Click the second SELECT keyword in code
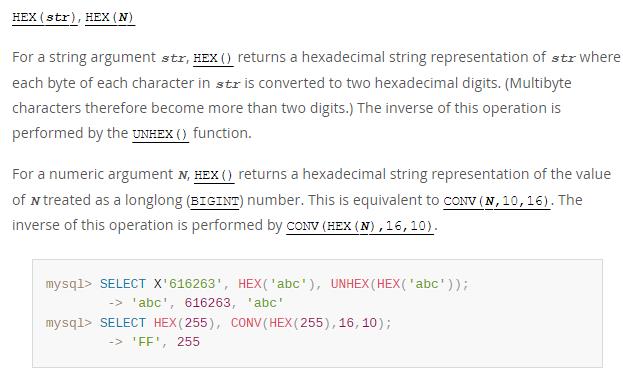 [123, 323]
